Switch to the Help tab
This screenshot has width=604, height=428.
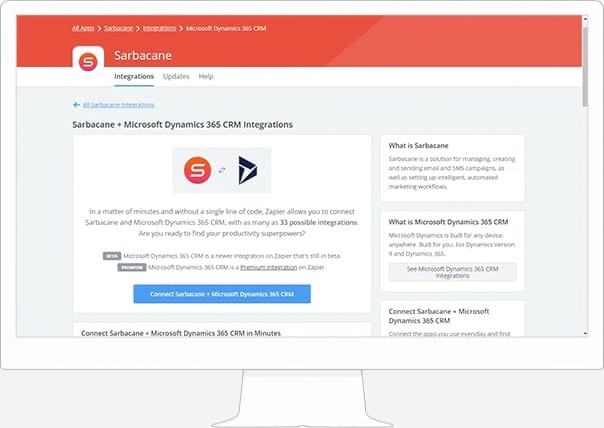[x=206, y=76]
